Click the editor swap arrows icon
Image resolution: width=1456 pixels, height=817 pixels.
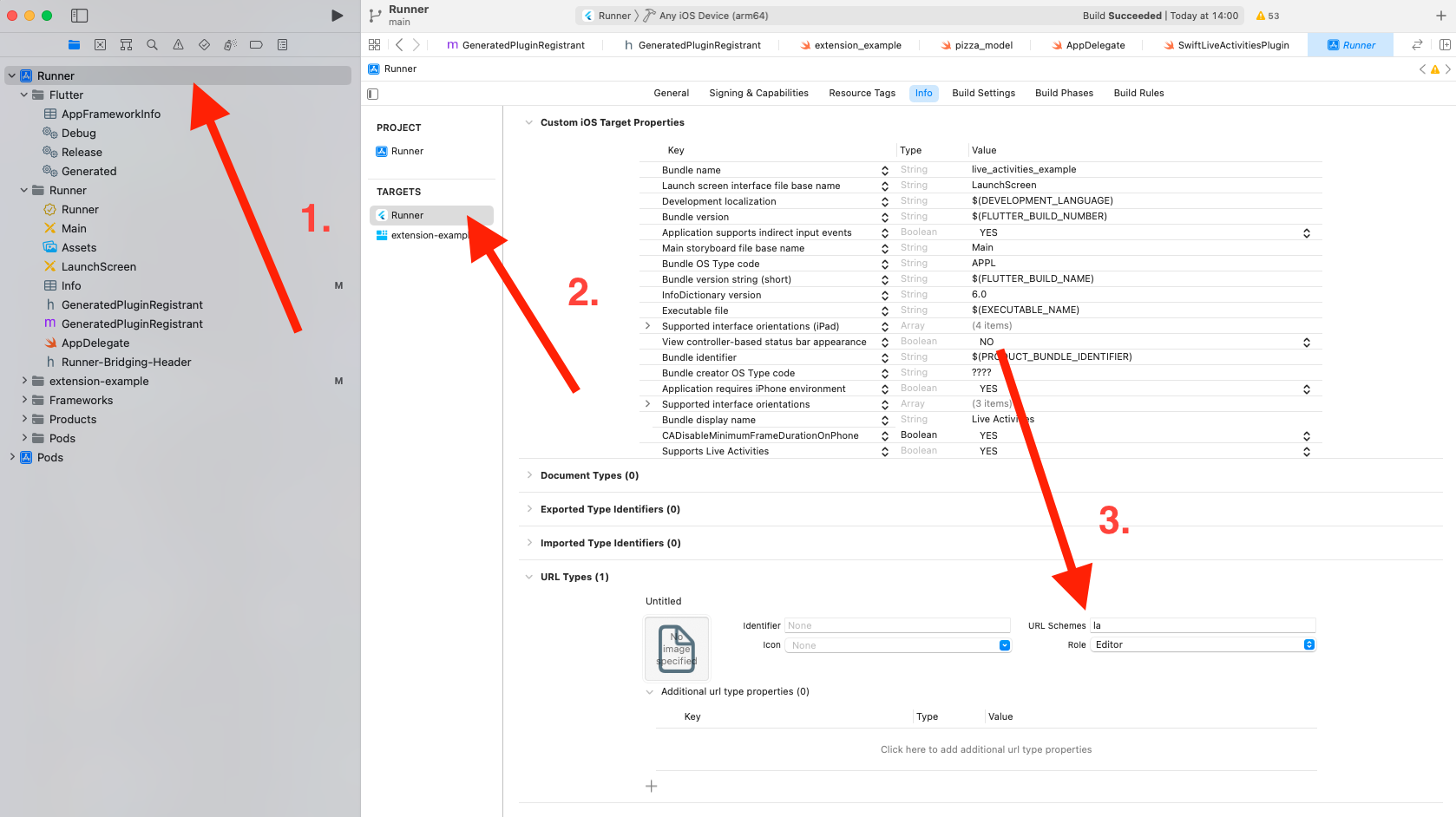coord(1417,45)
